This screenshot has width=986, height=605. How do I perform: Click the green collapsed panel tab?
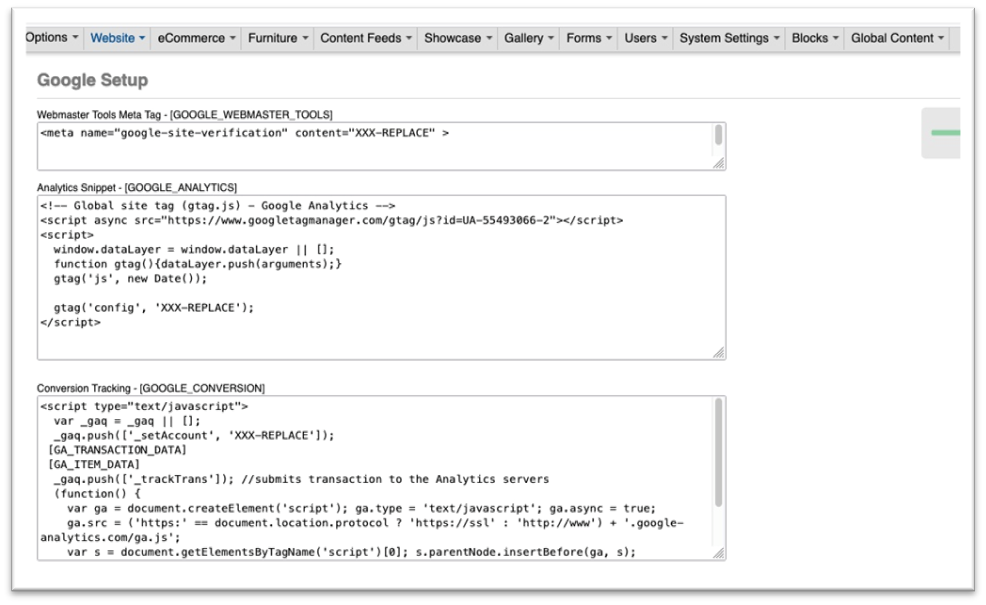[x=940, y=133]
